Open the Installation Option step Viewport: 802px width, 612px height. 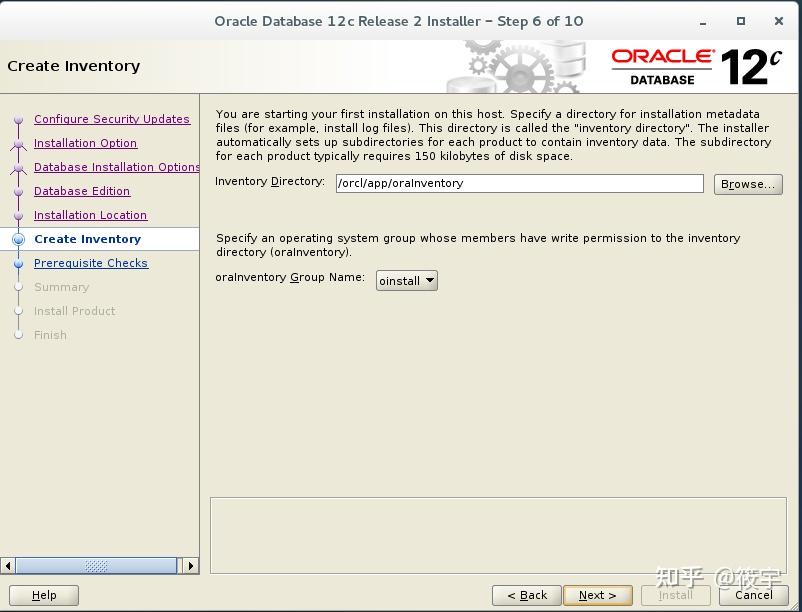point(85,143)
